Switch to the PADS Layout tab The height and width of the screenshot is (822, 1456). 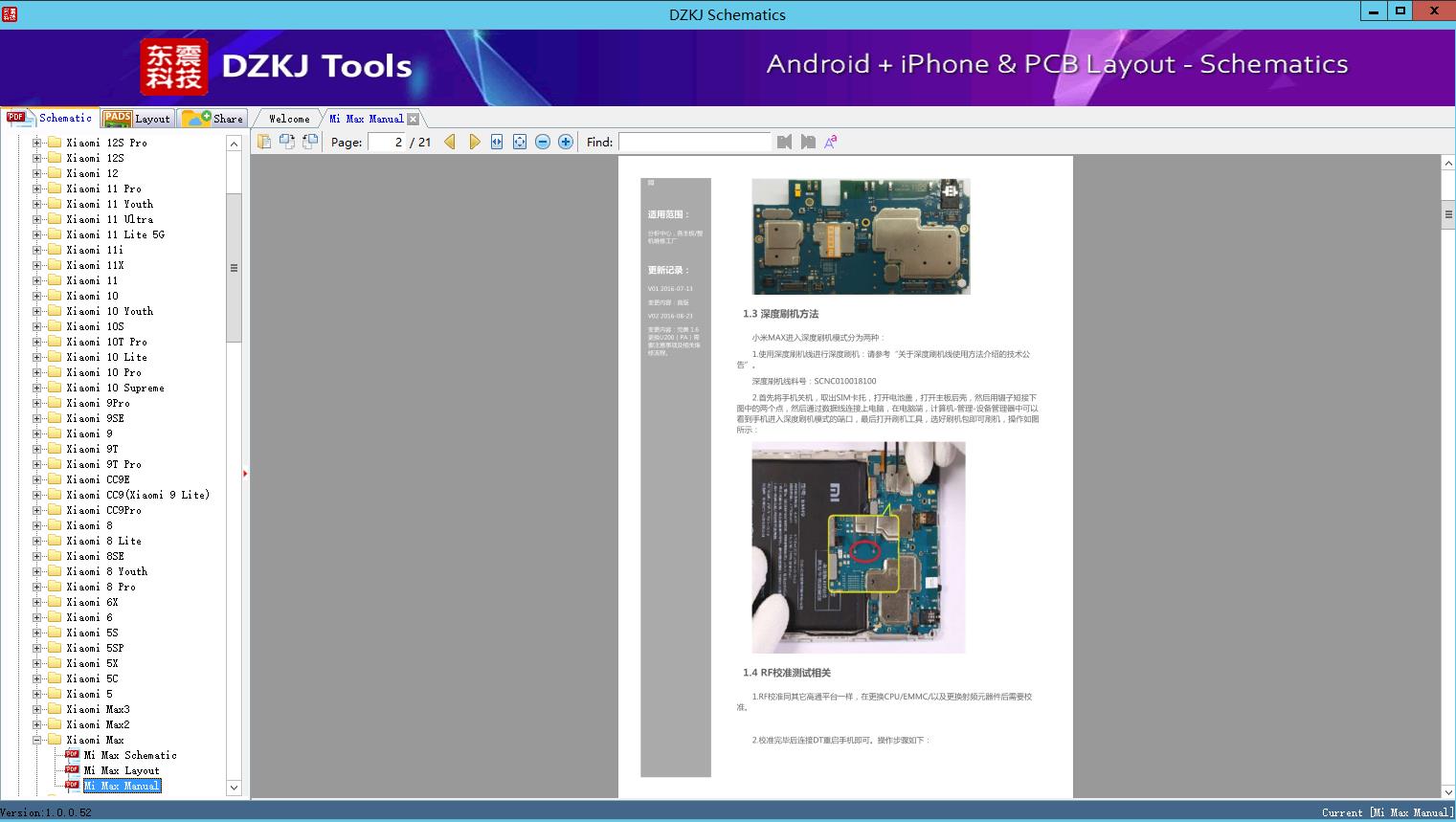point(137,119)
